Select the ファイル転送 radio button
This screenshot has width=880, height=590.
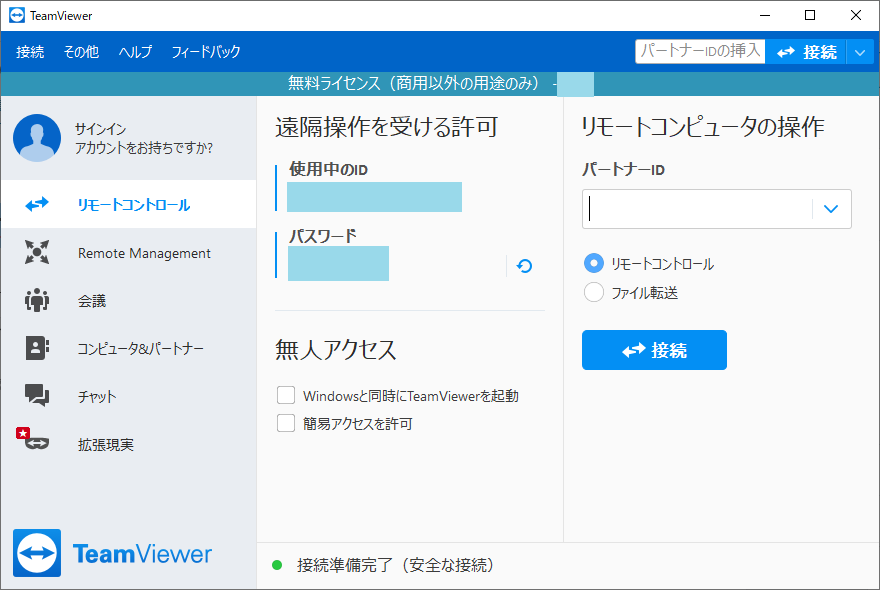[x=594, y=292]
